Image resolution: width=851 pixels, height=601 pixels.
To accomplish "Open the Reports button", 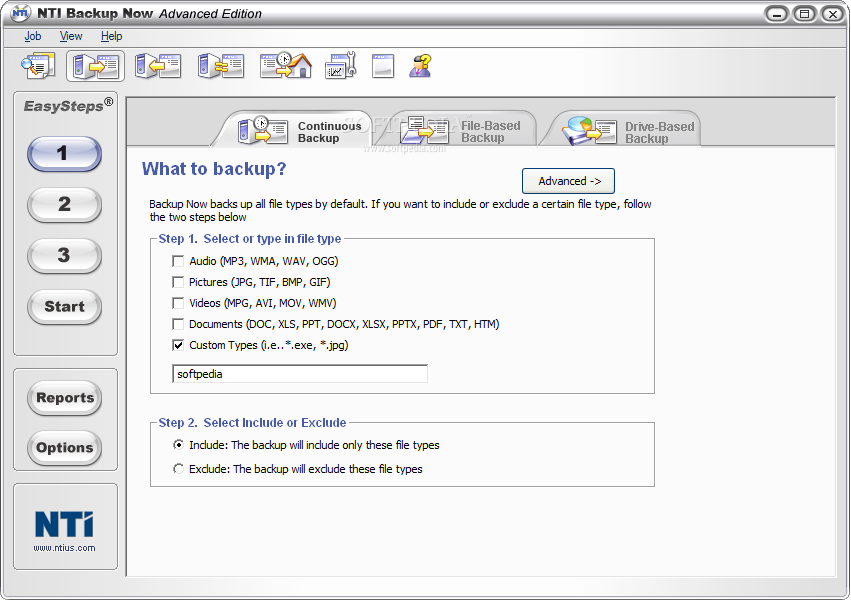I will click(64, 398).
